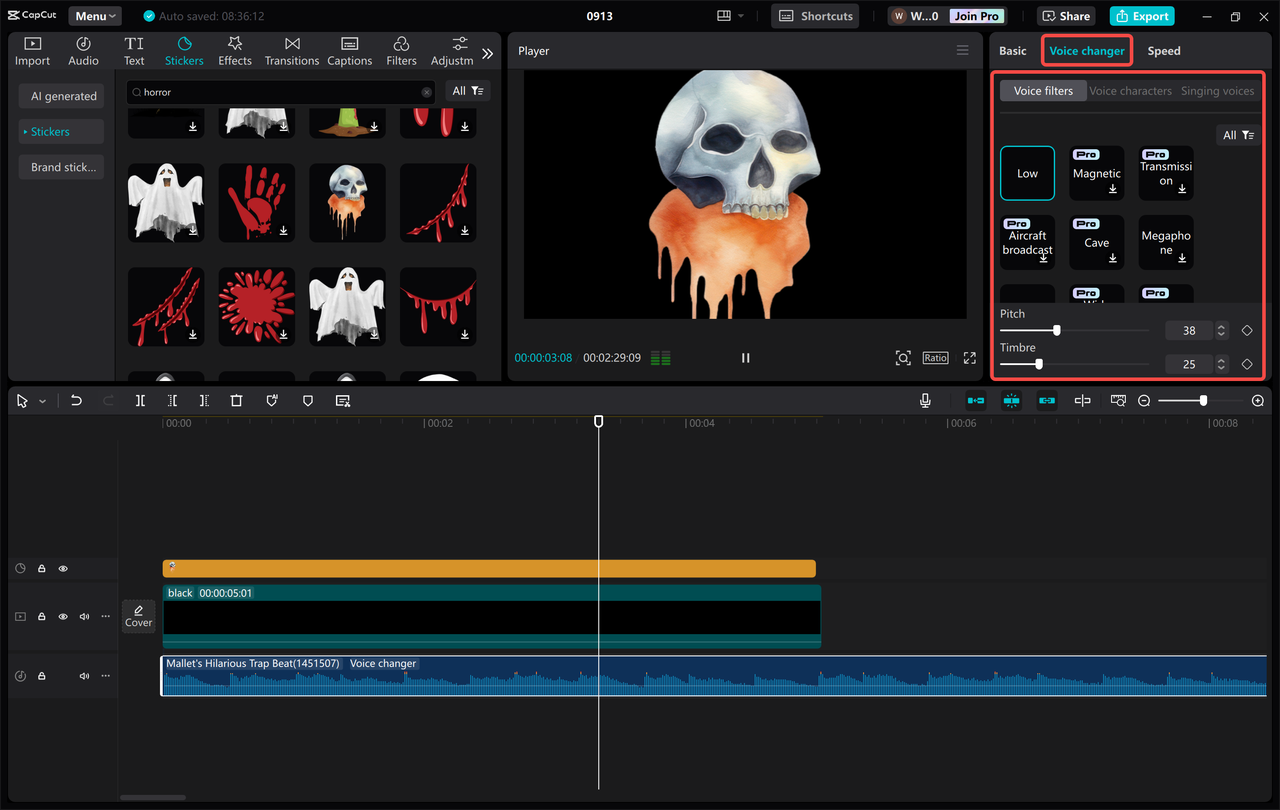This screenshot has height=810, width=1280.
Task: Click the Undo icon above the timeline
Action: coord(76,400)
